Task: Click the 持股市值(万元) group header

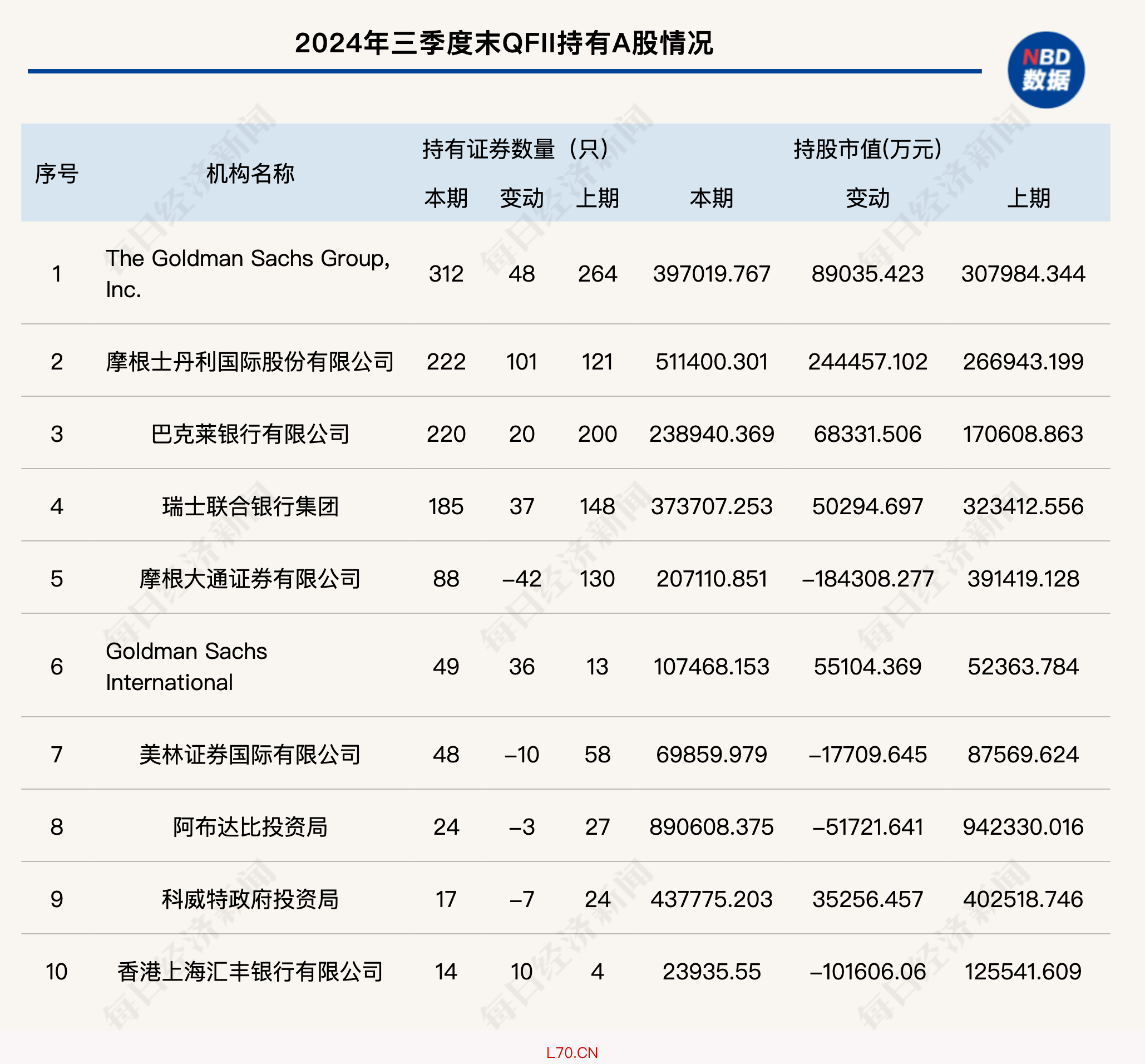Action: [x=867, y=149]
